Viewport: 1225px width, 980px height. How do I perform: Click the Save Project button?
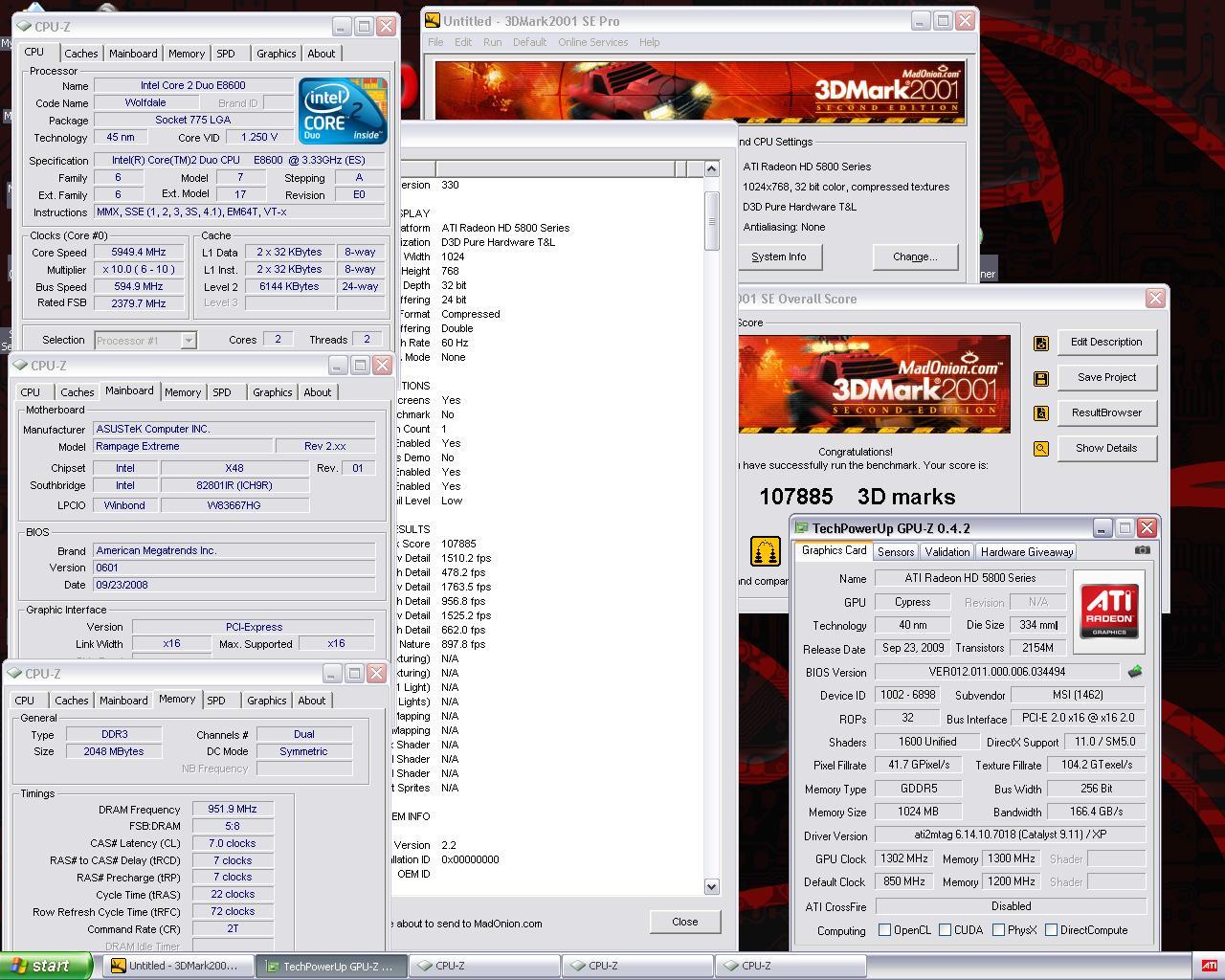[1106, 378]
